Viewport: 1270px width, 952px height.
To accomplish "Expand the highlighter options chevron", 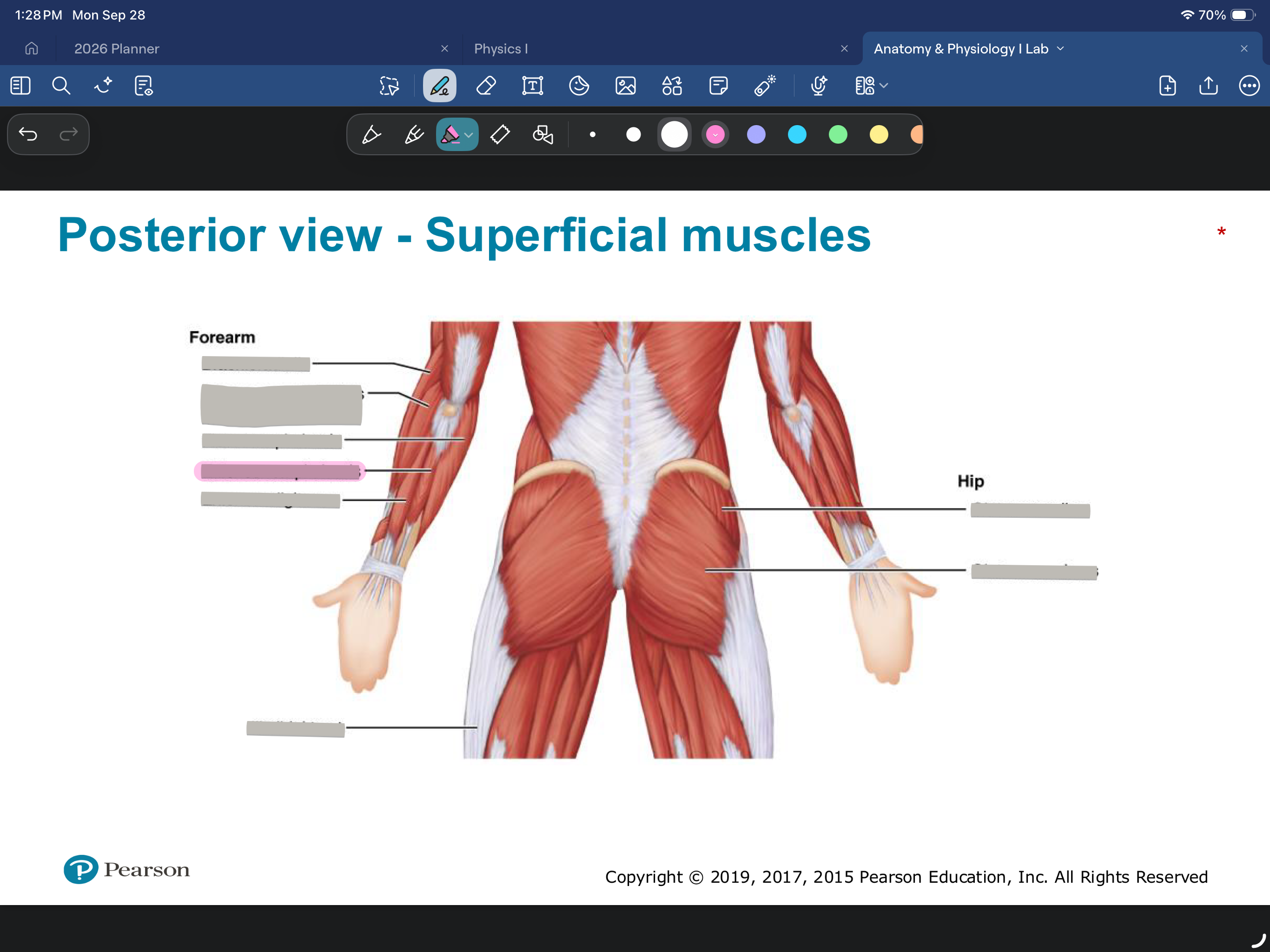I will tap(470, 136).
